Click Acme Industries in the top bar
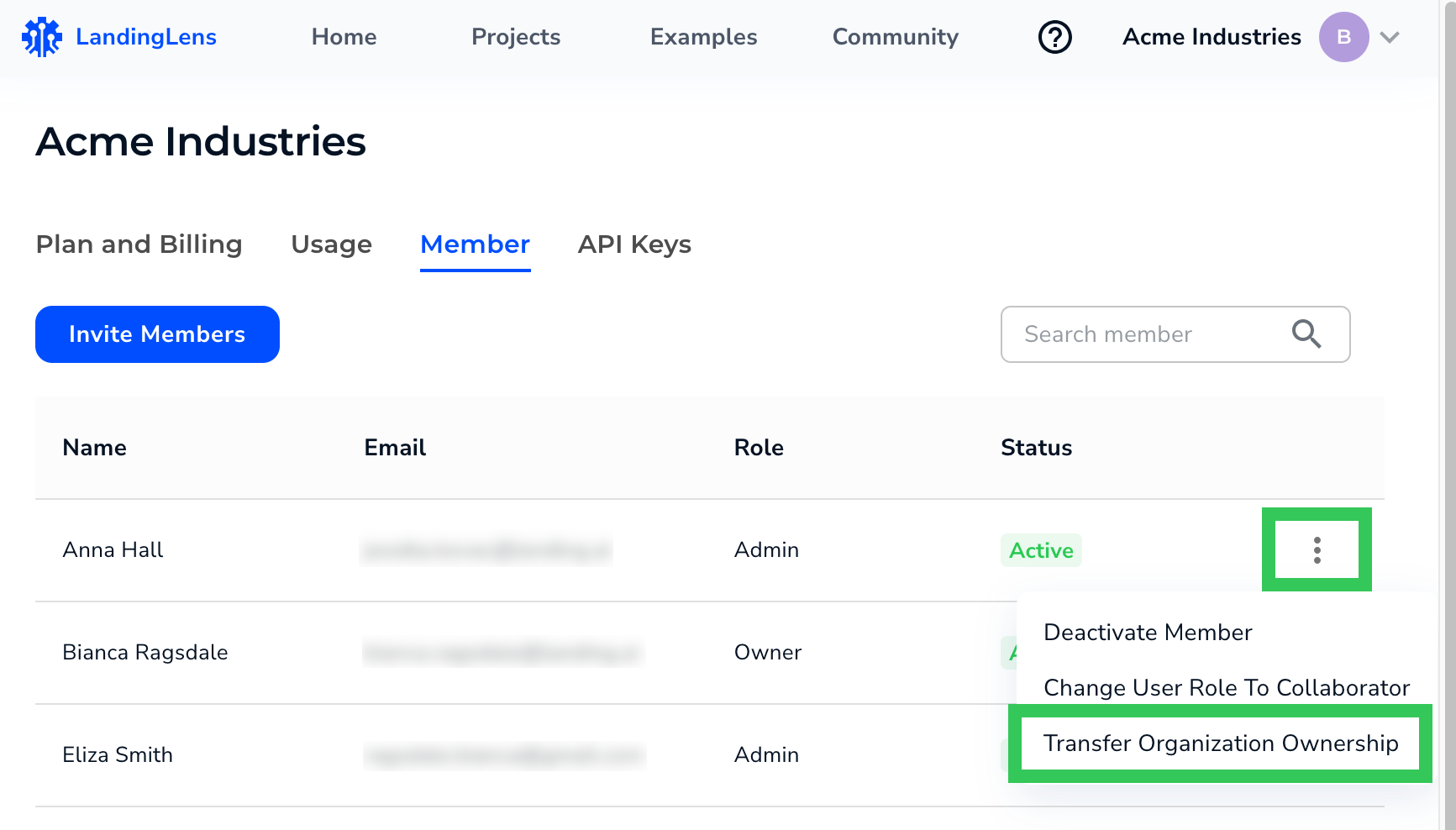Viewport: 1456px width, 830px height. point(1212,37)
